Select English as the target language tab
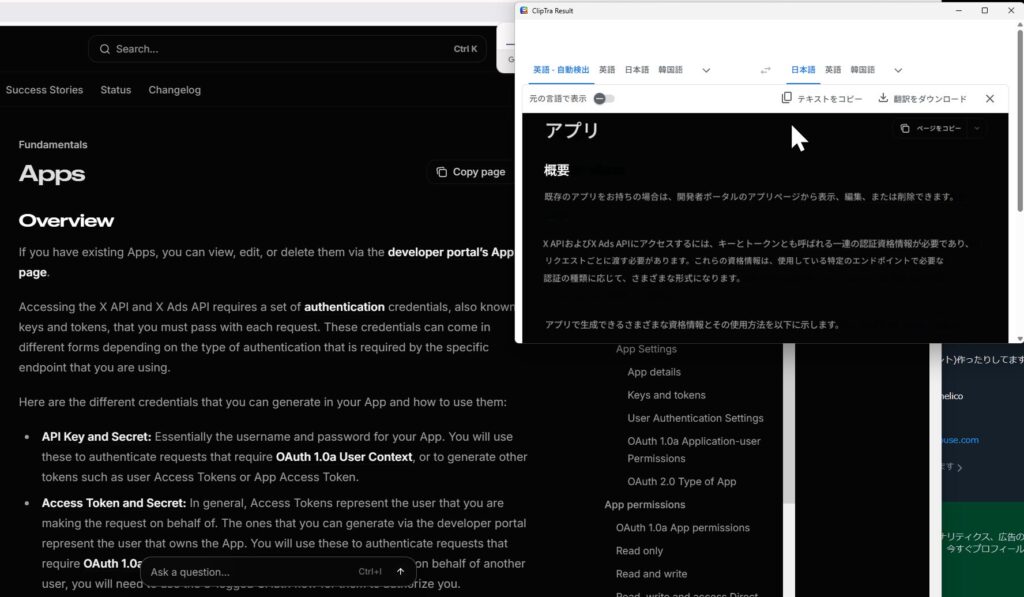 coord(832,70)
